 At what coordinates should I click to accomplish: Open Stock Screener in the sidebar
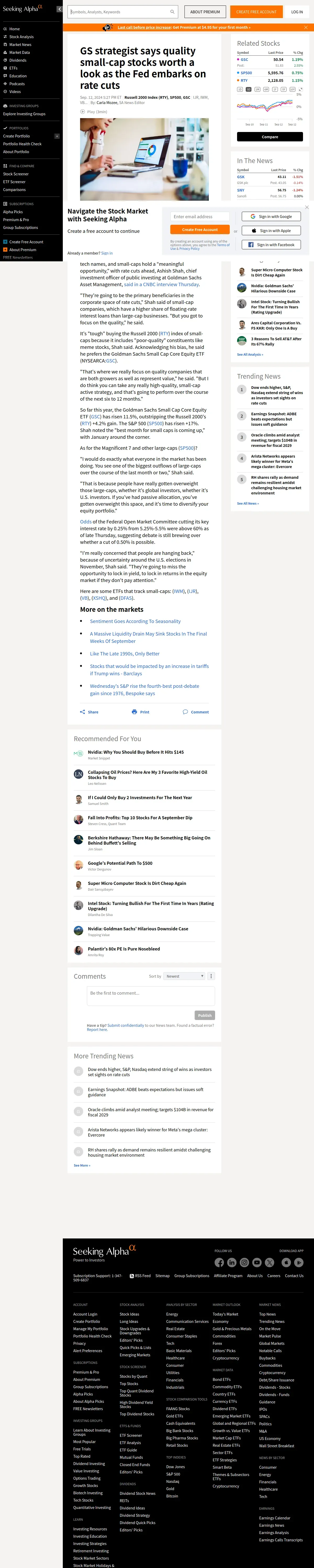click(x=16, y=174)
